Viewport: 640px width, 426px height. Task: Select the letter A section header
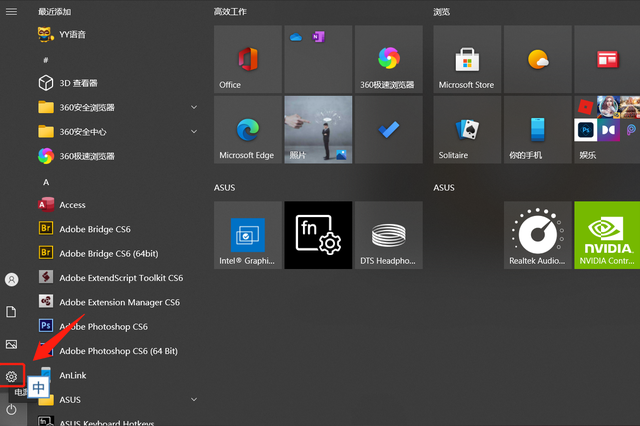46,182
